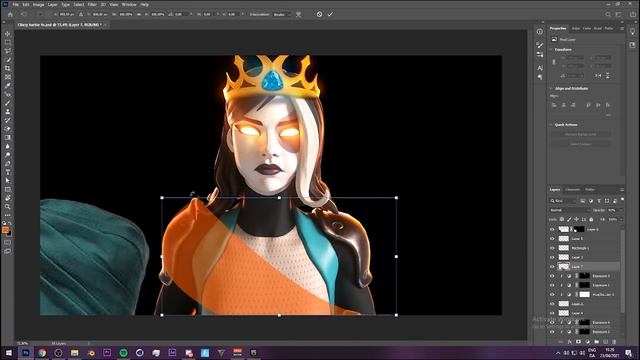Open the File menu
640x360 pixels.
(15, 4)
